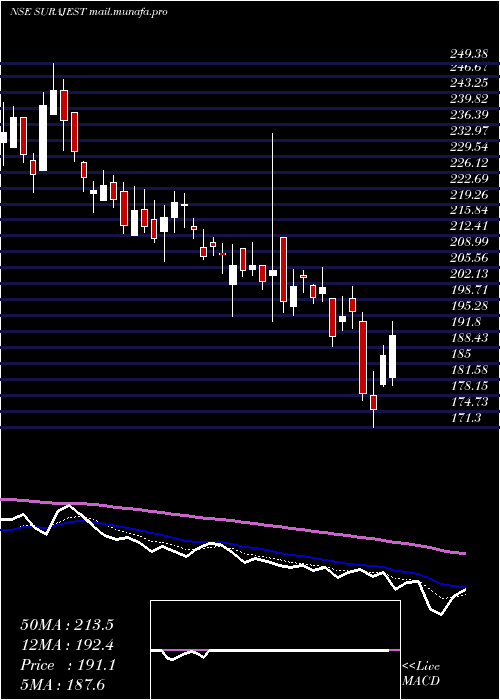Image resolution: width=500 pixels, height=700 pixels.
Task: Select the 208.99 price level label
Action: coord(469,243)
